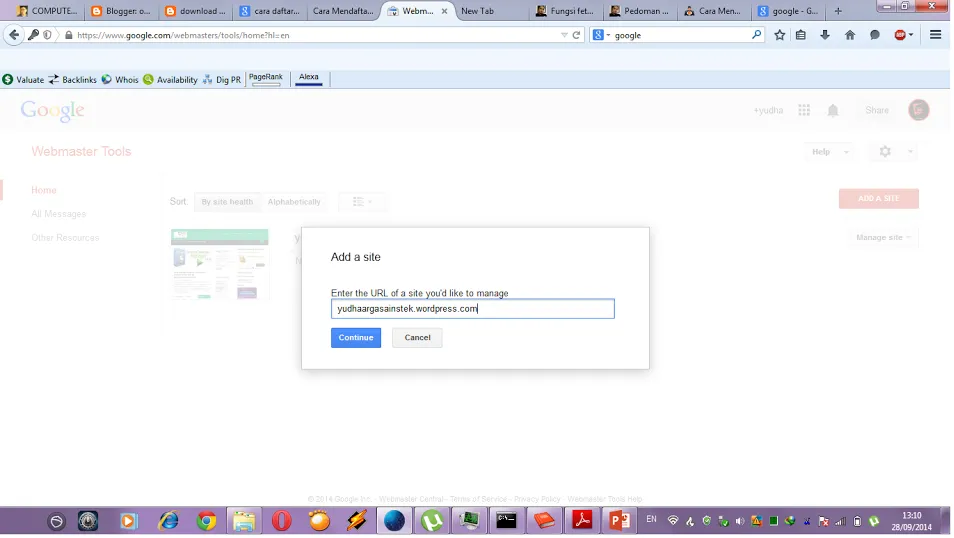The image size is (954, 538).
Task: Open uTorrent from the taskbar
Action: 431,521
